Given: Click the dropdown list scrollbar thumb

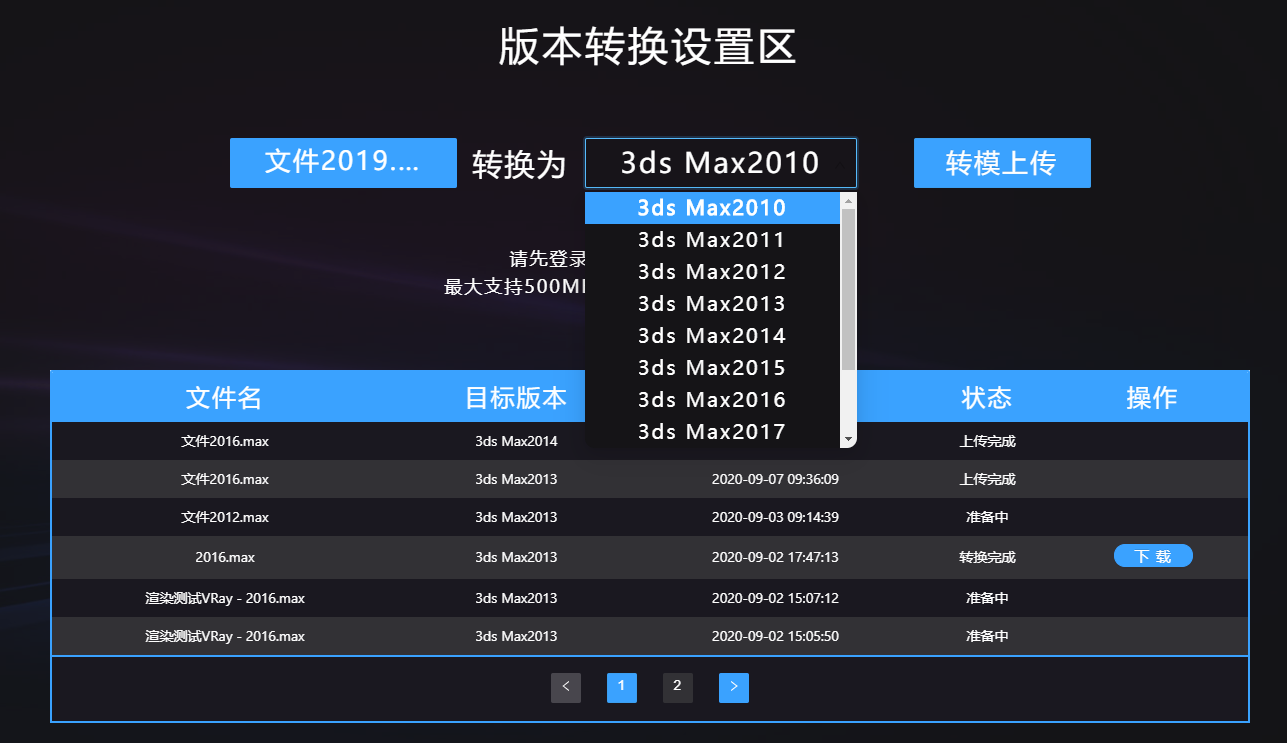Looking at the screenshot, I should tap(848, 290).
